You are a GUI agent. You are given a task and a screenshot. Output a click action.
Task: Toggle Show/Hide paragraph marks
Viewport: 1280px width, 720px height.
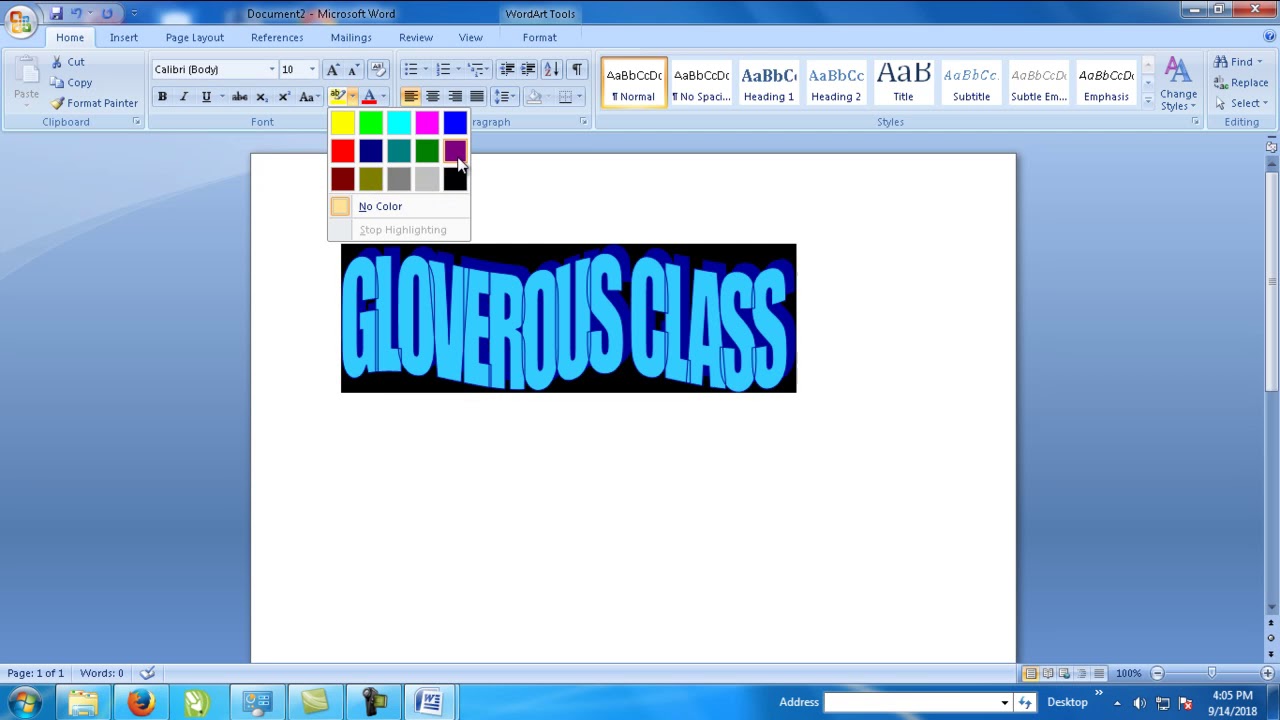point(577,69)
